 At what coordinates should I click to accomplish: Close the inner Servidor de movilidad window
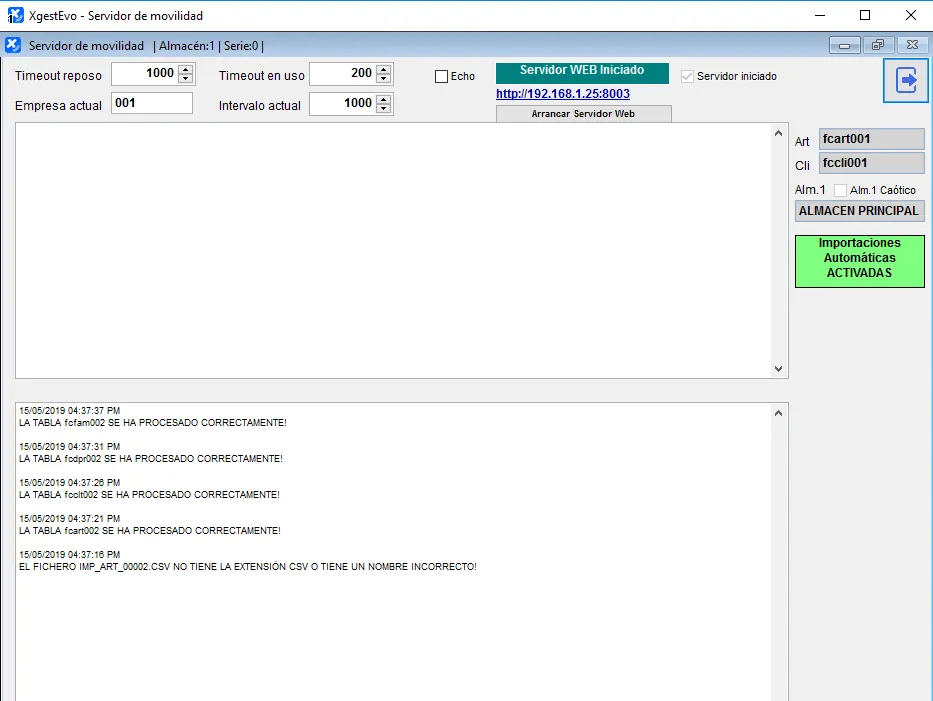910,45
